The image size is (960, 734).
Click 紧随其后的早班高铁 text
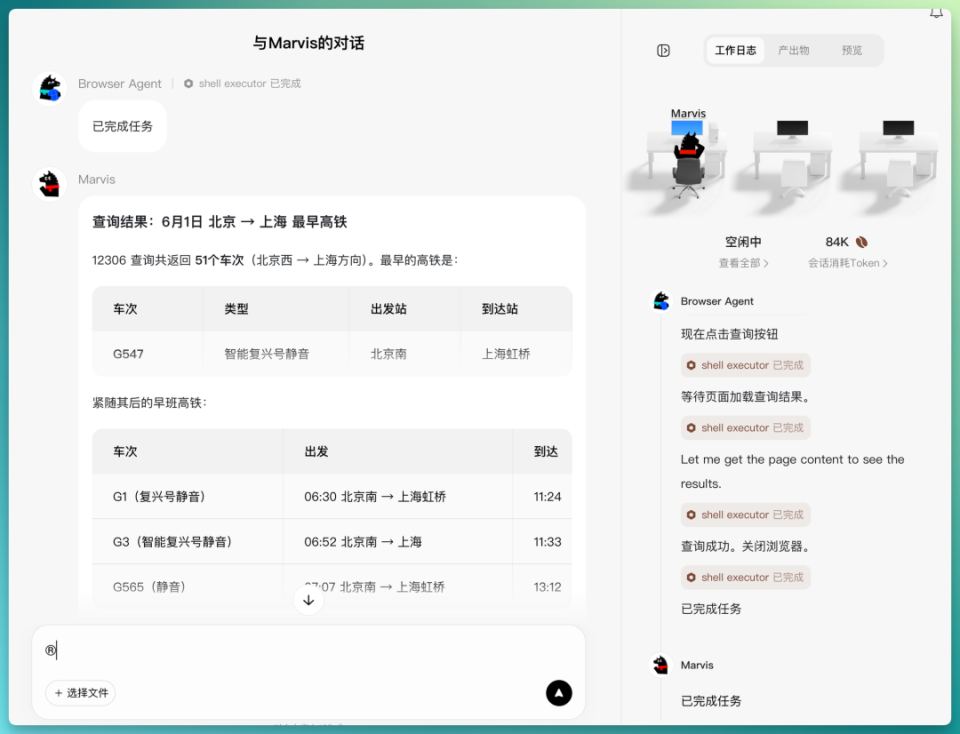[149, 403]
